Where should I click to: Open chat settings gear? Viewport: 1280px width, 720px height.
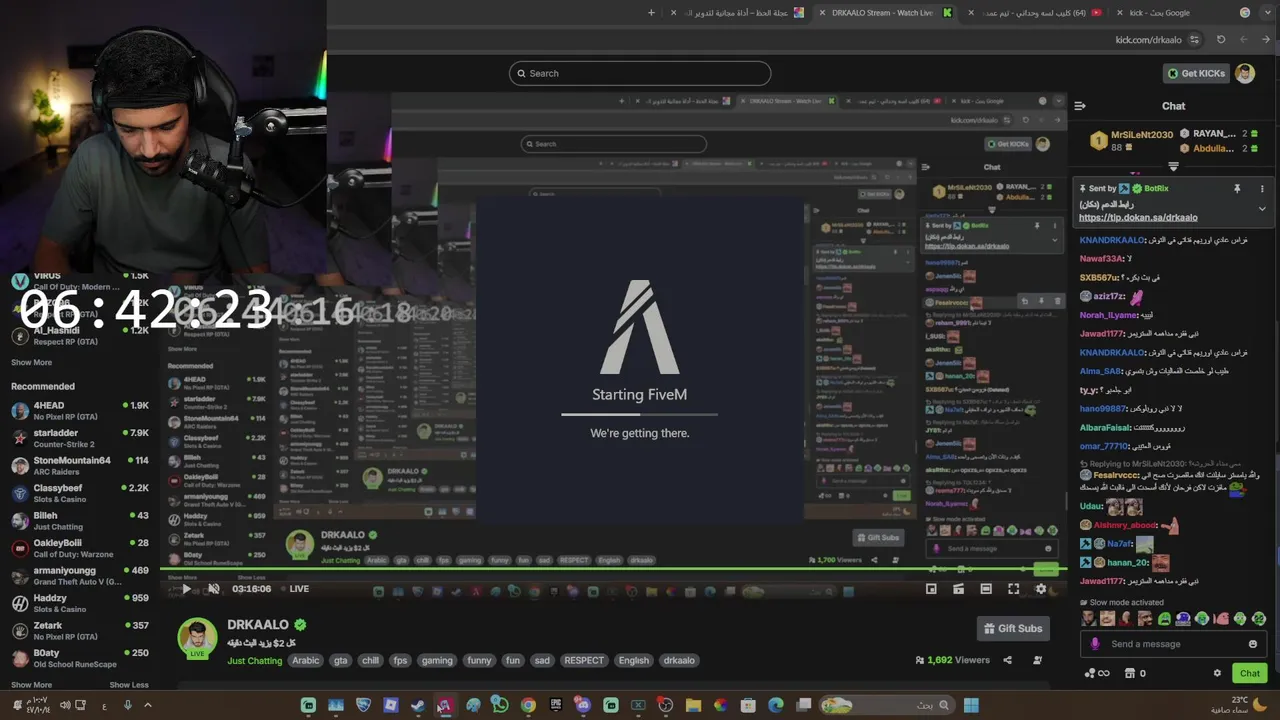1217,673
